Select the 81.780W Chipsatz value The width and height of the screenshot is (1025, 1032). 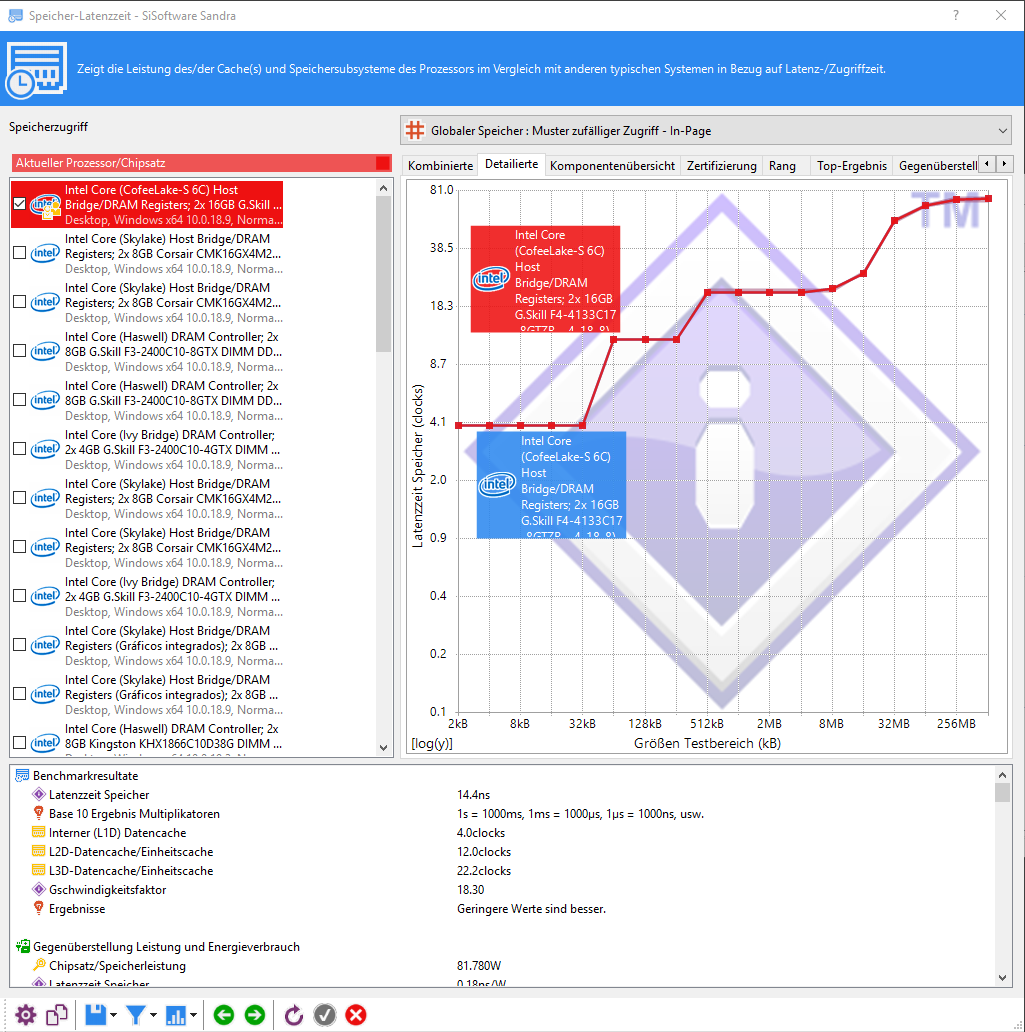[479, 966]
